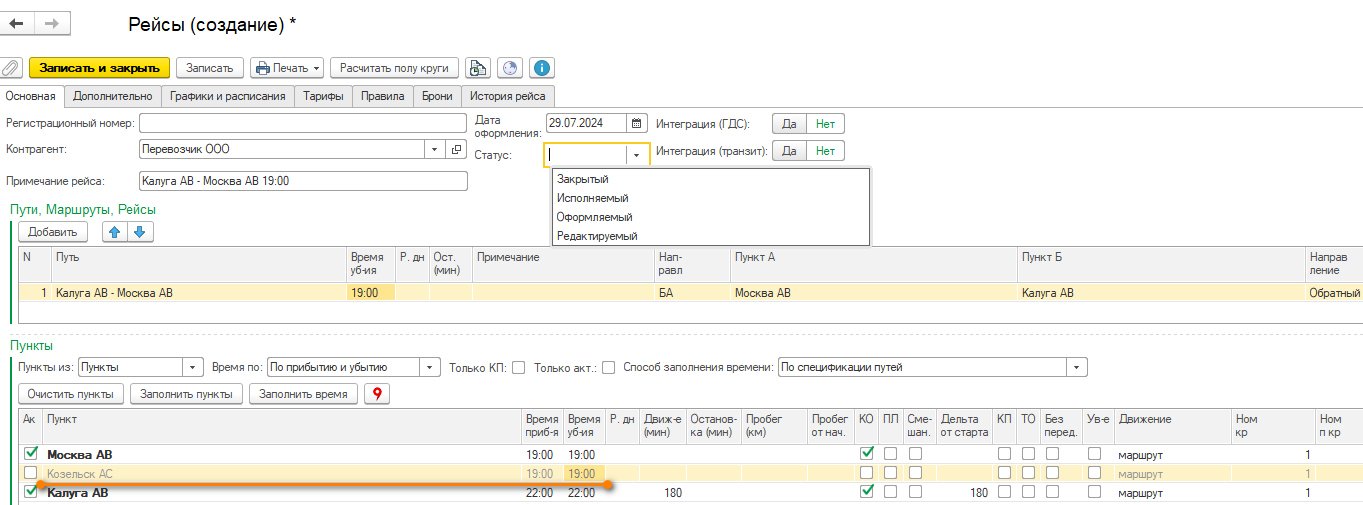Viewport: 1363px width, 505px height.
Task: Toggle the Только КП checkbox
Action: 518,368
